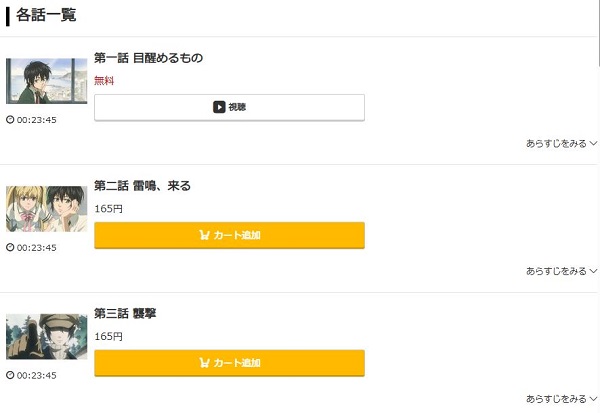
Task: Click the clock icon under the 第三話 thumbnail
Action: [x=10, y=376]
